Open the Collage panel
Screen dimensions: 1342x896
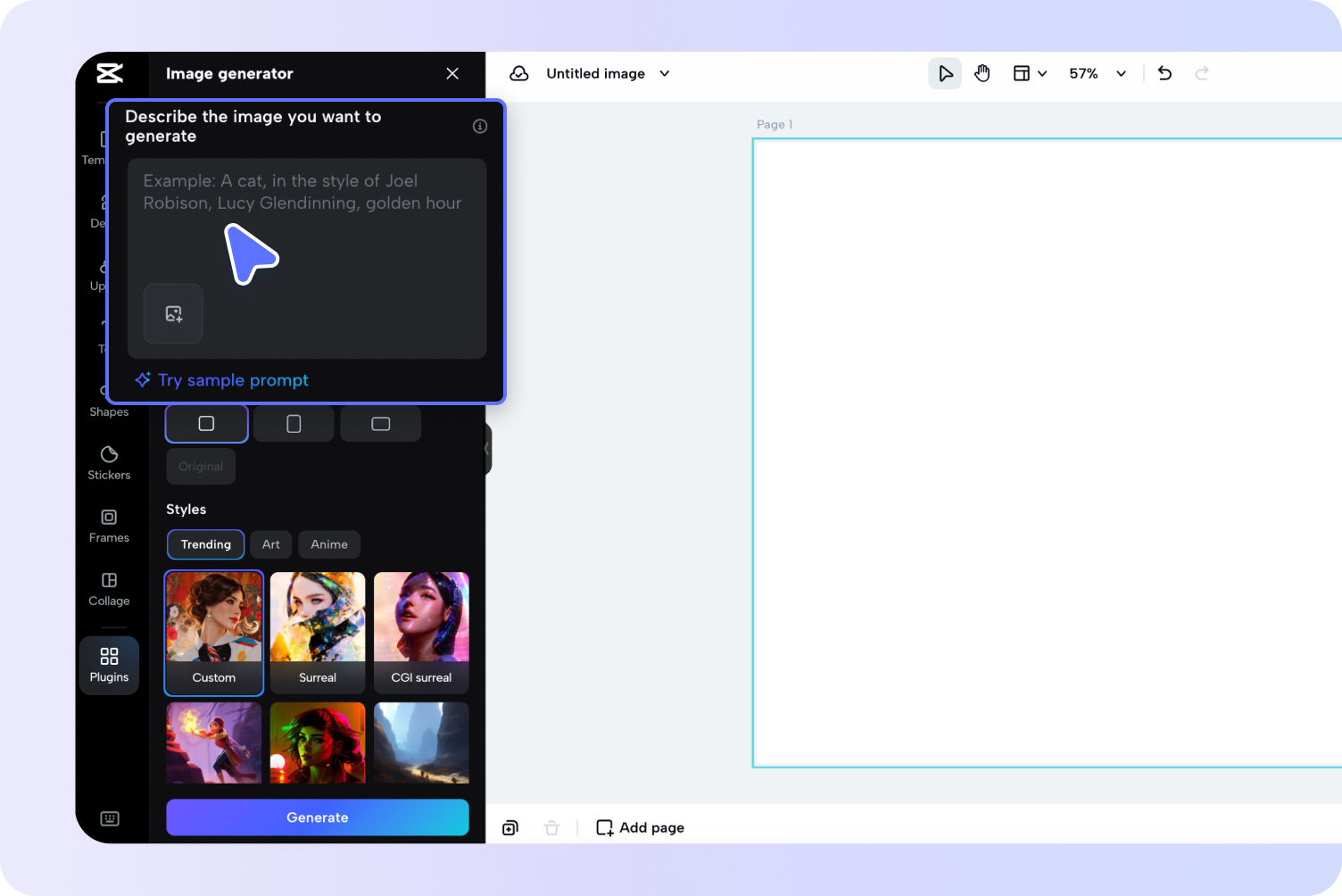point(109,588)
